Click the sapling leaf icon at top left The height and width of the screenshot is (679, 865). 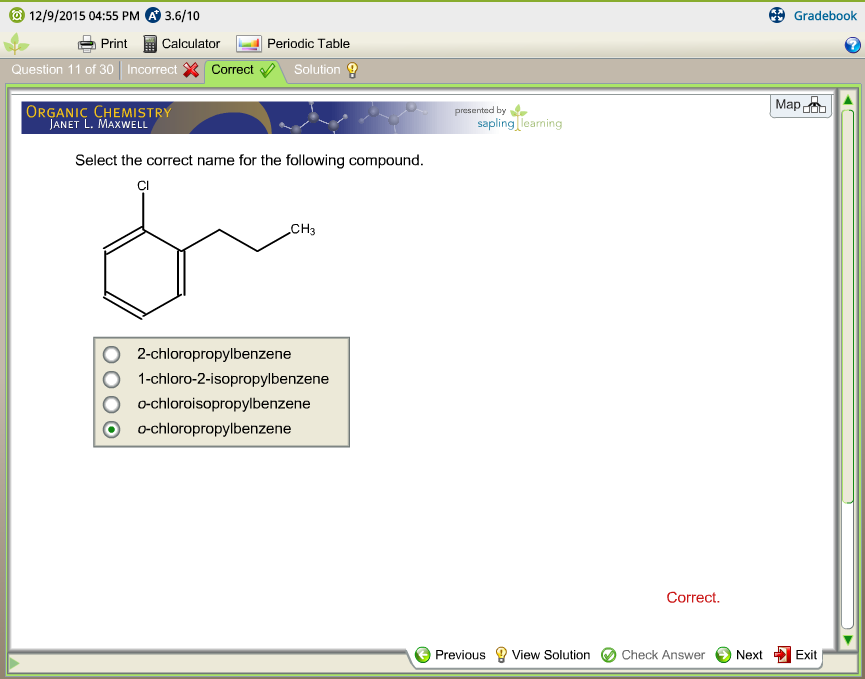point(15,43)
